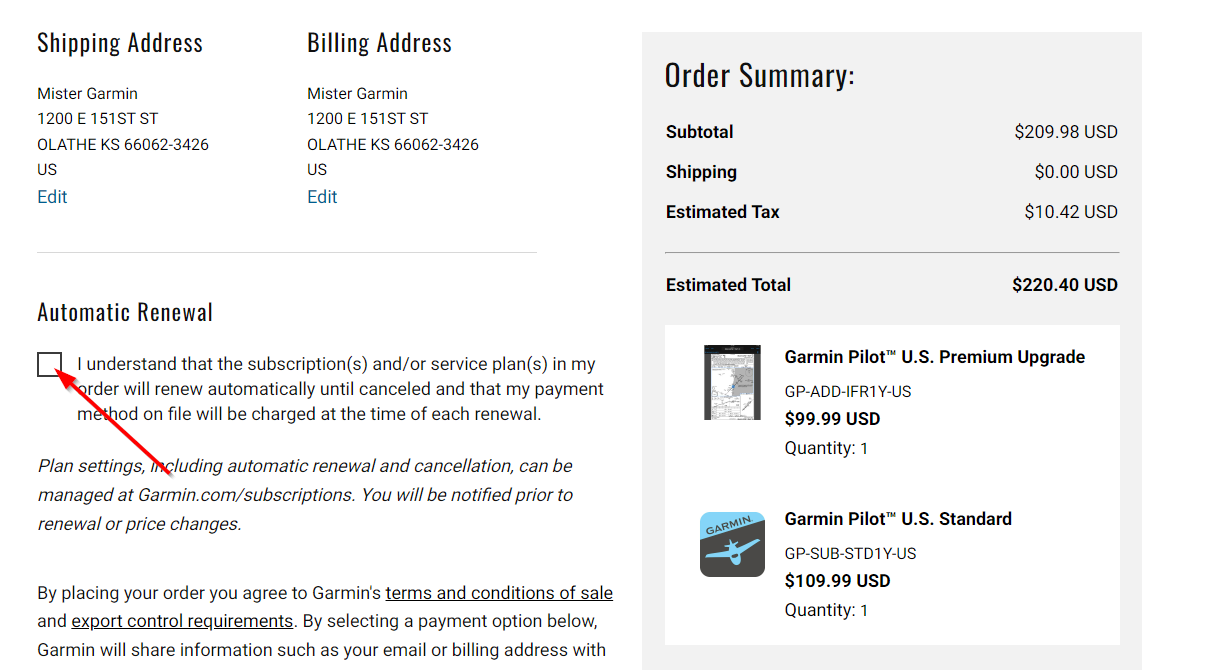
Task: Edit the shipping address
Action: pyautogui.click(x=52, y=197)
